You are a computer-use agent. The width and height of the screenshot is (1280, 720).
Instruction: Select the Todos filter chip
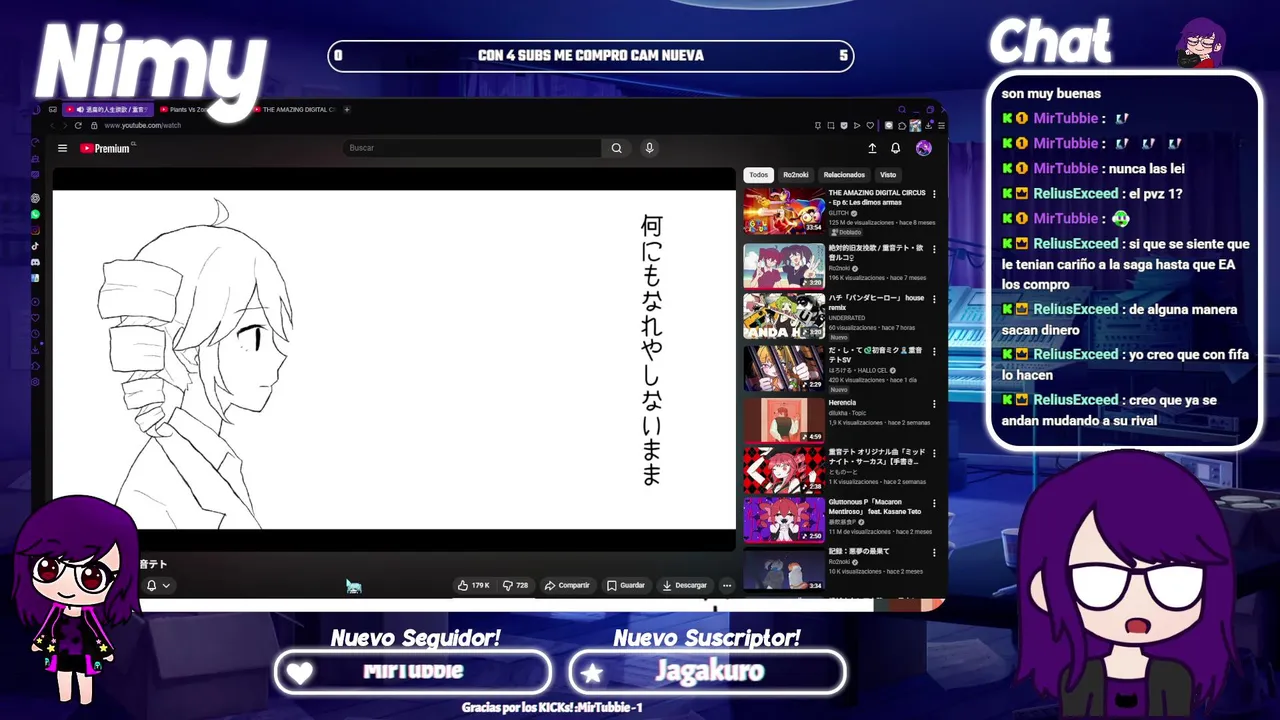[x=759, y=175]
